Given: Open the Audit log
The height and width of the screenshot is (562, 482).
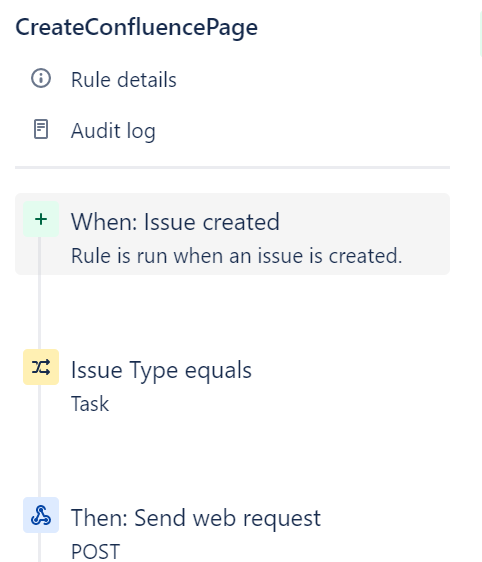Looking at the screenshot, I should tap(113, 130).
